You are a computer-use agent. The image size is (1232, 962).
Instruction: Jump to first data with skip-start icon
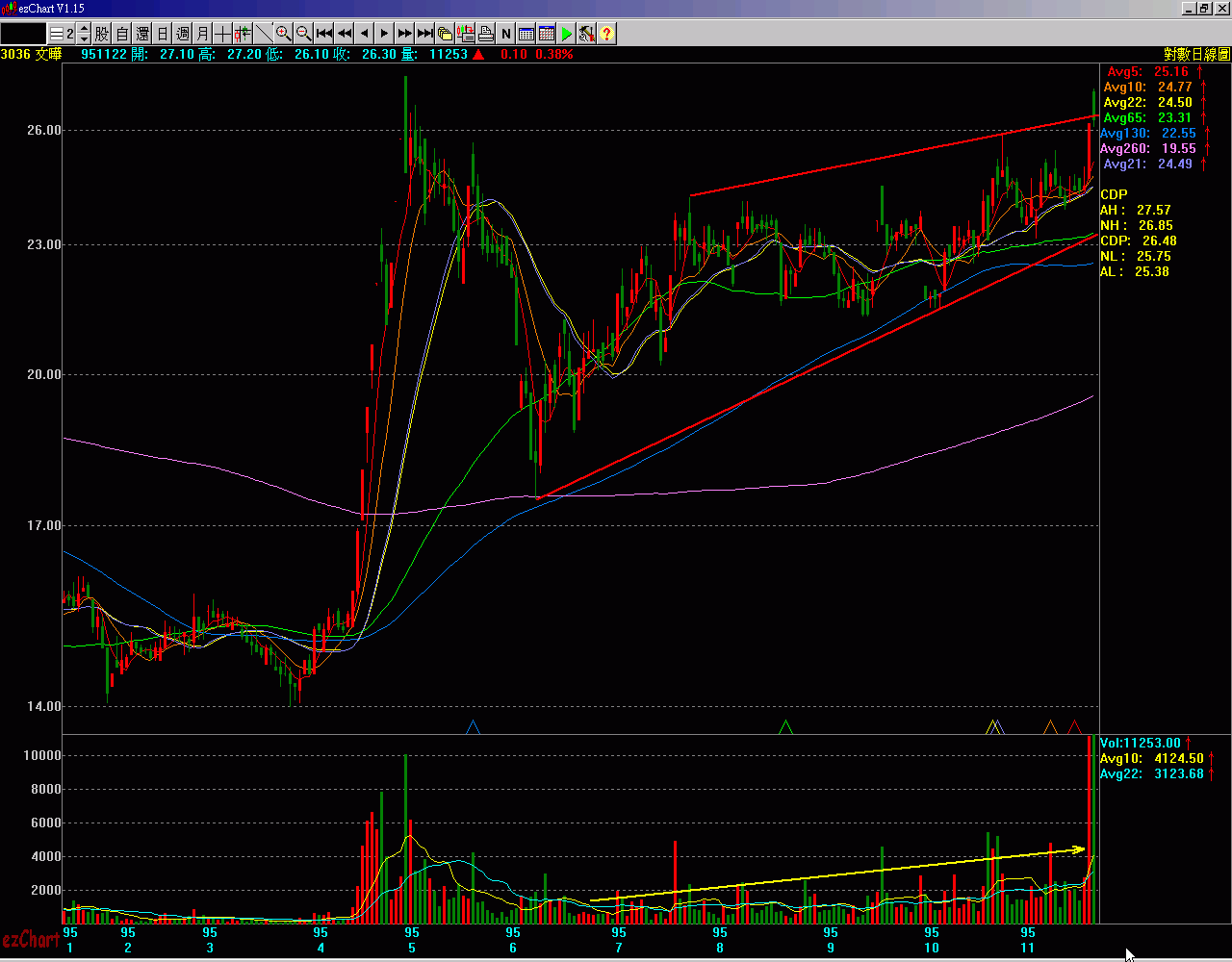coord(324,34)
